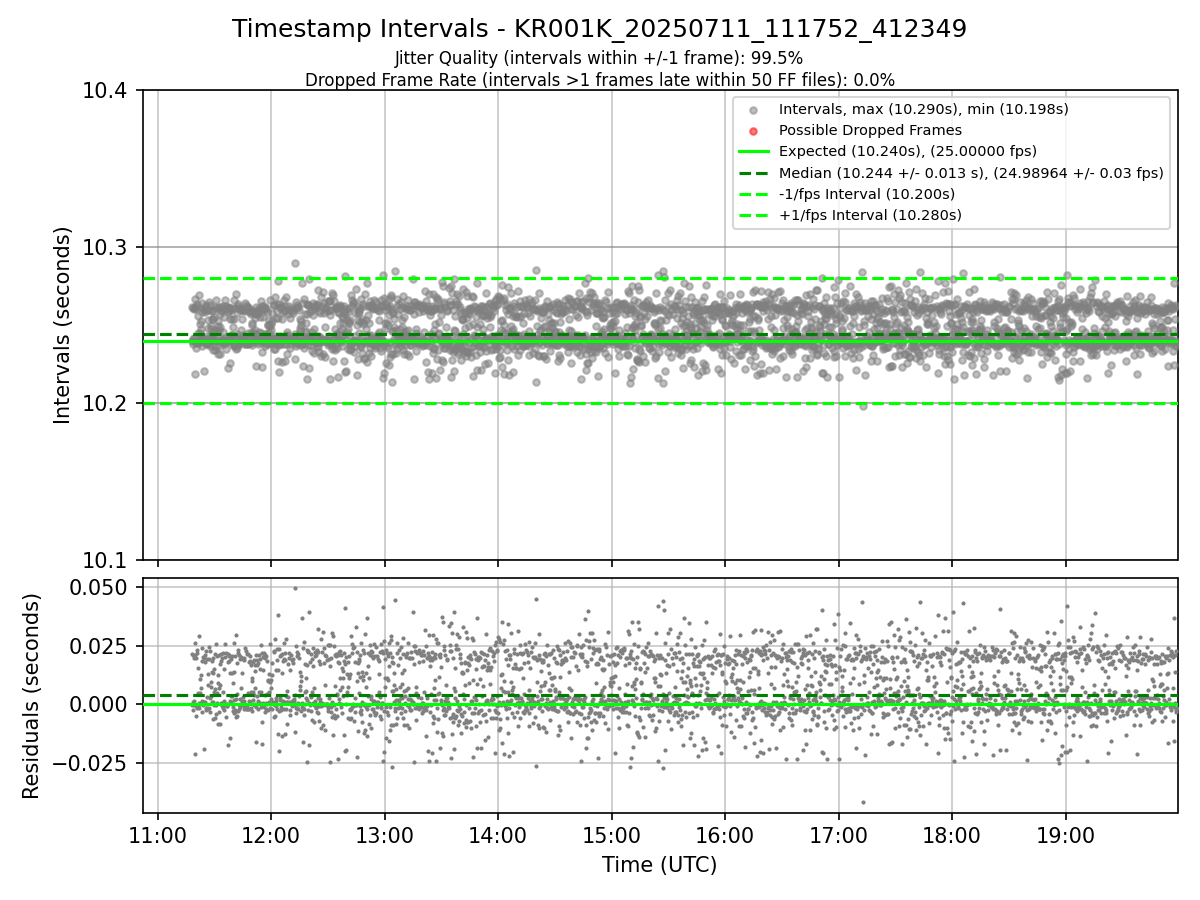Select legend entry '+1/fps Interval (10.280s)'
The height and width of the screenshot is (900, 1200).
870,215
